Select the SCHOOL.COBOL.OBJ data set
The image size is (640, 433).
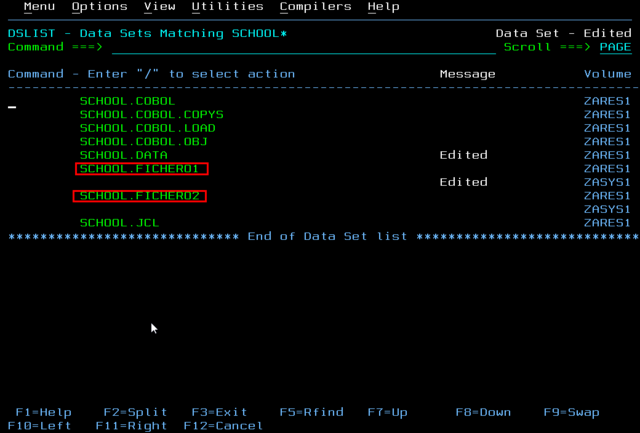(x=143, y=142)
